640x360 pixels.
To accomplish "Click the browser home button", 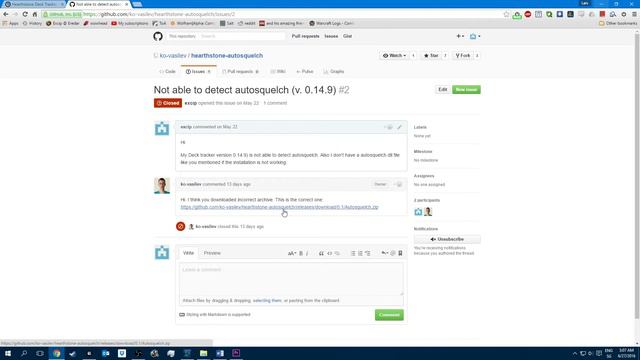I will [35, 14].
